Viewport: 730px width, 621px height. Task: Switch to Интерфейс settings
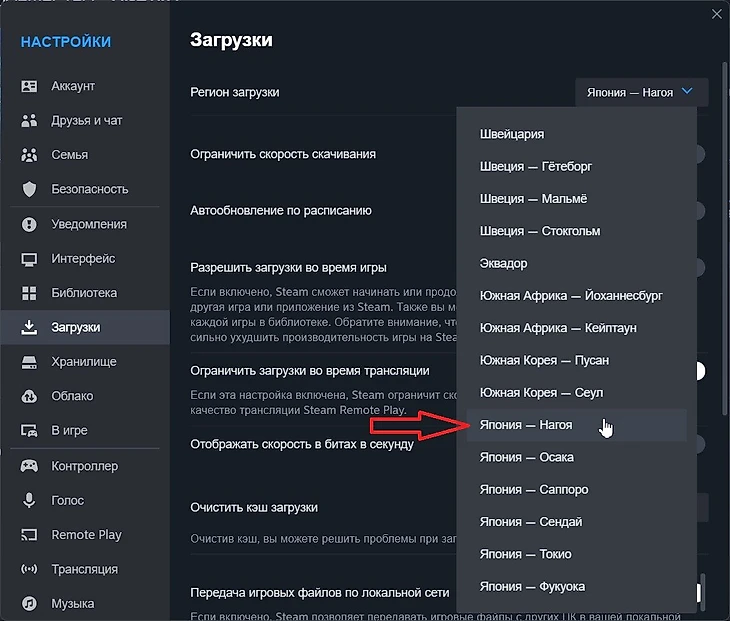click(x=85, y=259)
